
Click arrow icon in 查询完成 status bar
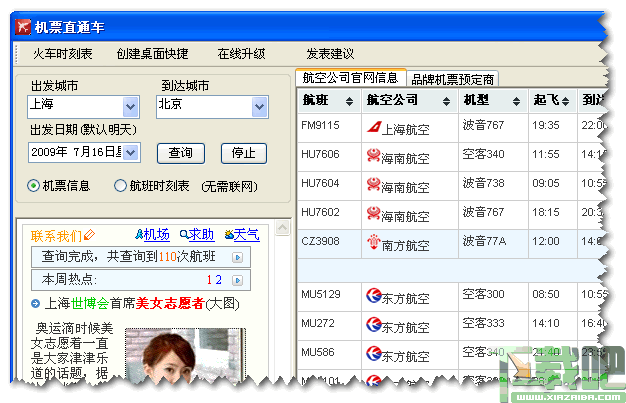[x=238, y=258]
